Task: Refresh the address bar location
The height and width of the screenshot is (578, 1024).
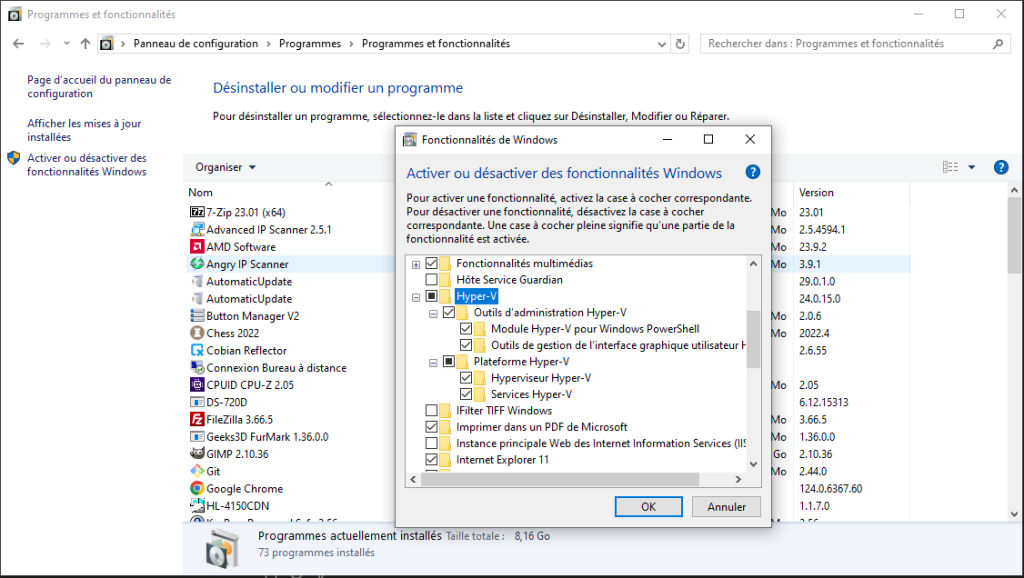Action: pos(680,44)
